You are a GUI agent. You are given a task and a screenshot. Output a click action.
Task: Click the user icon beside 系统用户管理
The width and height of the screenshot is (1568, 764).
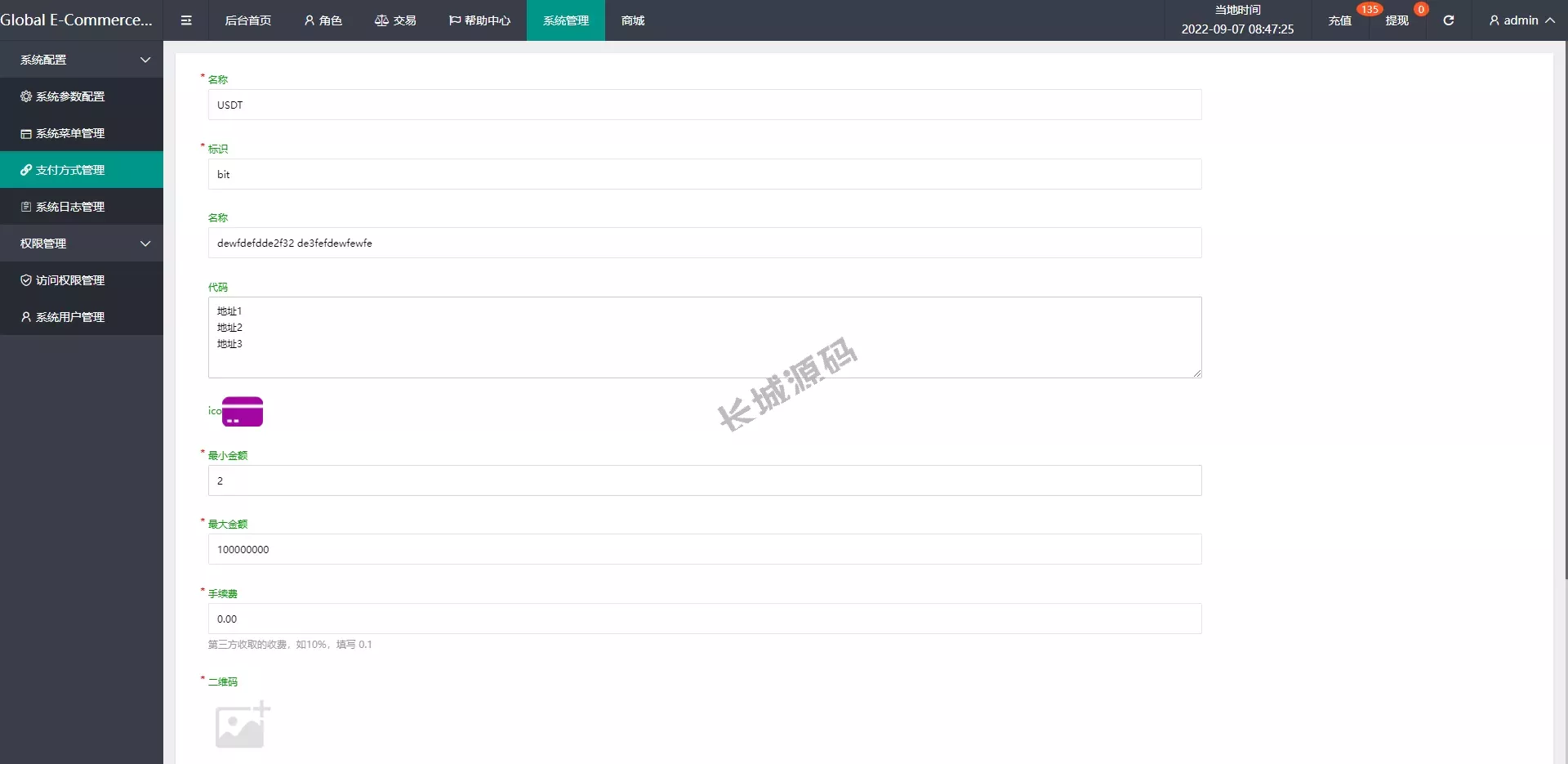(x=26, y=317)
